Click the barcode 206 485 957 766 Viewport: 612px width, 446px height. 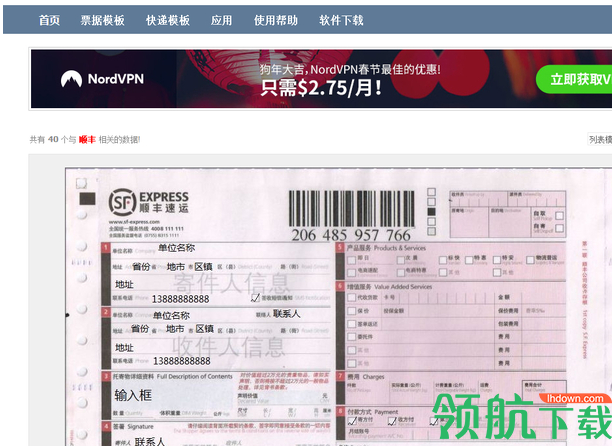[x=351, y=216]
